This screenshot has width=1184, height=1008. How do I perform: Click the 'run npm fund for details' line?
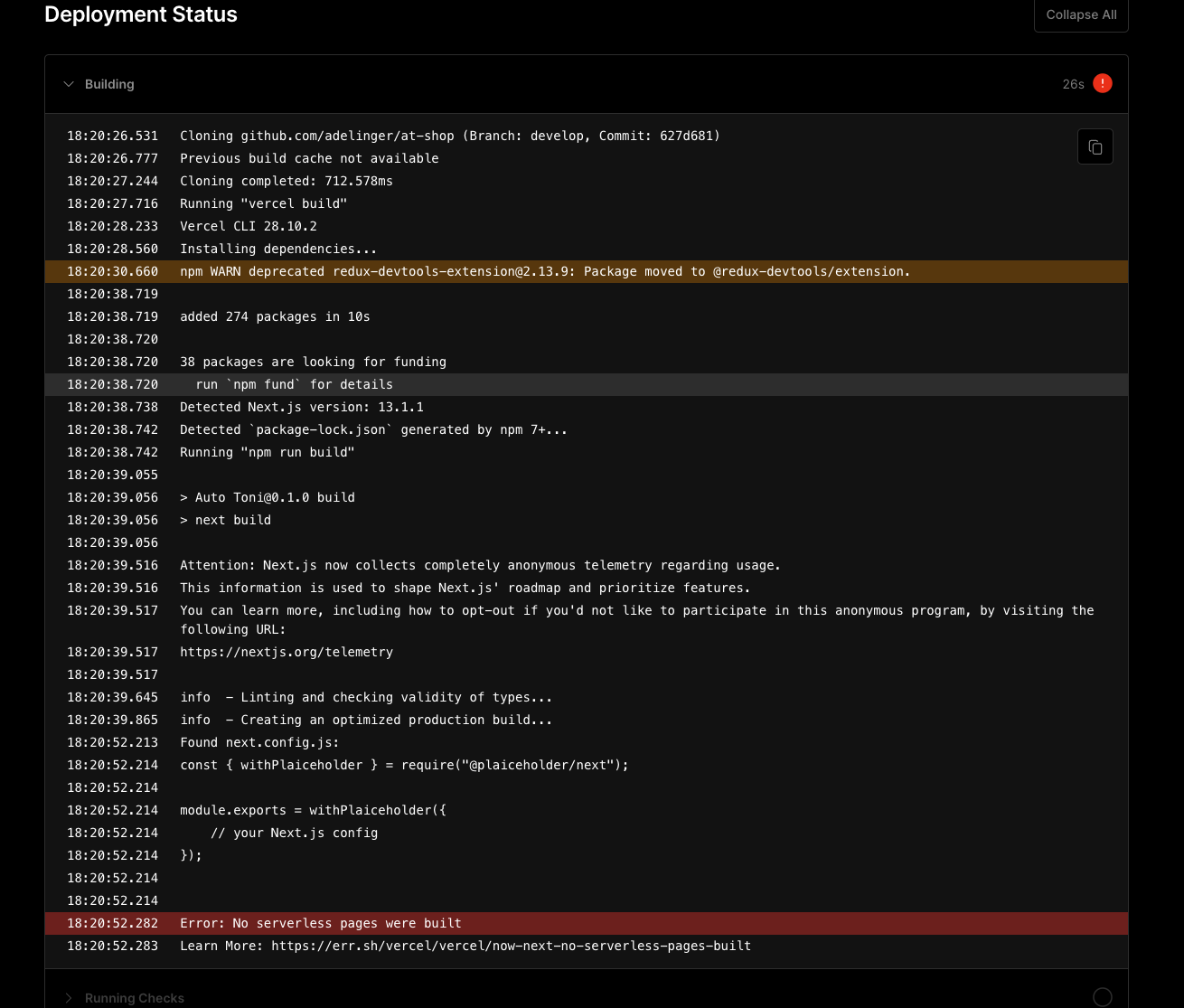(x=587, y=384)
